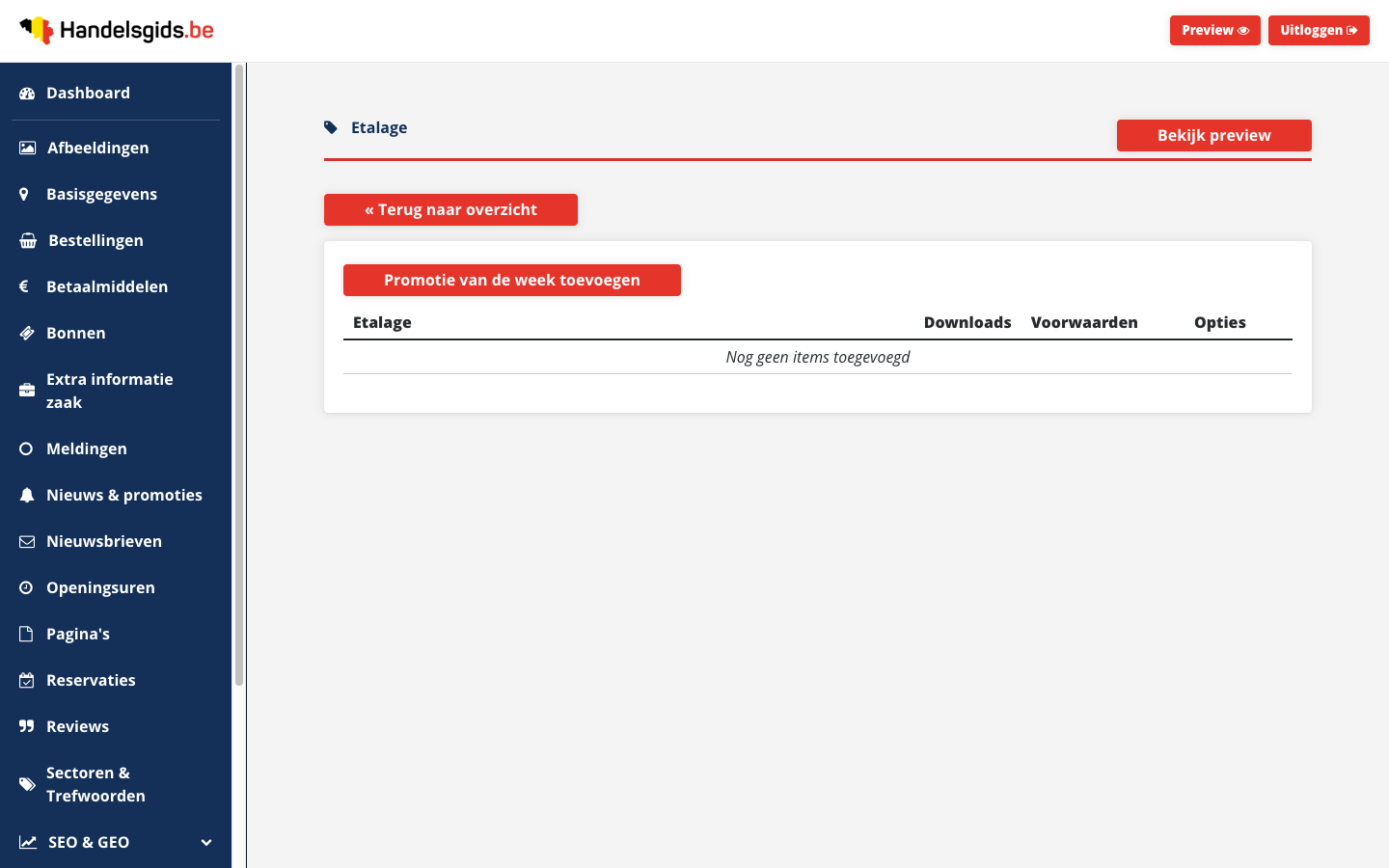Click the Sectoren & Trefwoorden tags icon
The width and height of the screenshot is (1389, 868).
[x=27, y=784]
